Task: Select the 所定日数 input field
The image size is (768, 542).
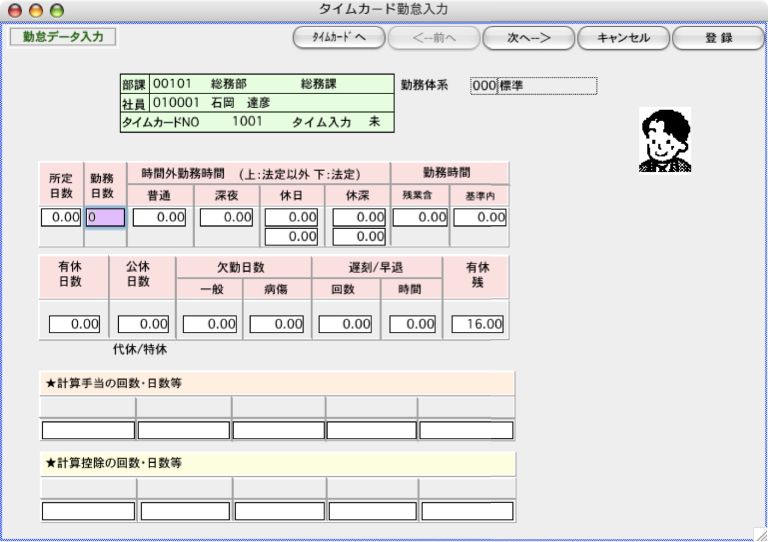Action: [60, 217]
